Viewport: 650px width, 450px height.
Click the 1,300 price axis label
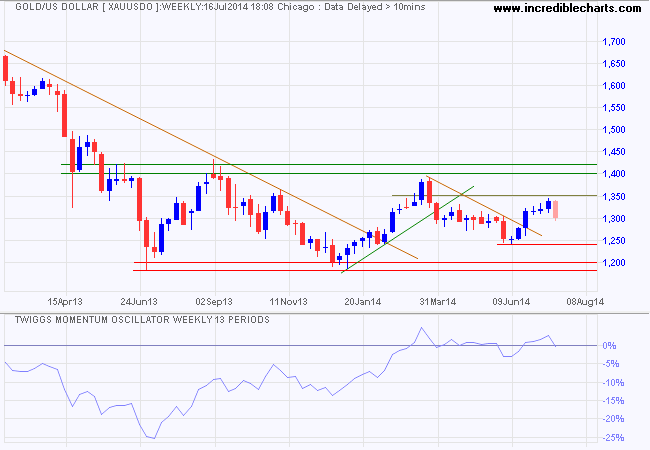pyautogui.click(x=614, y=219)
